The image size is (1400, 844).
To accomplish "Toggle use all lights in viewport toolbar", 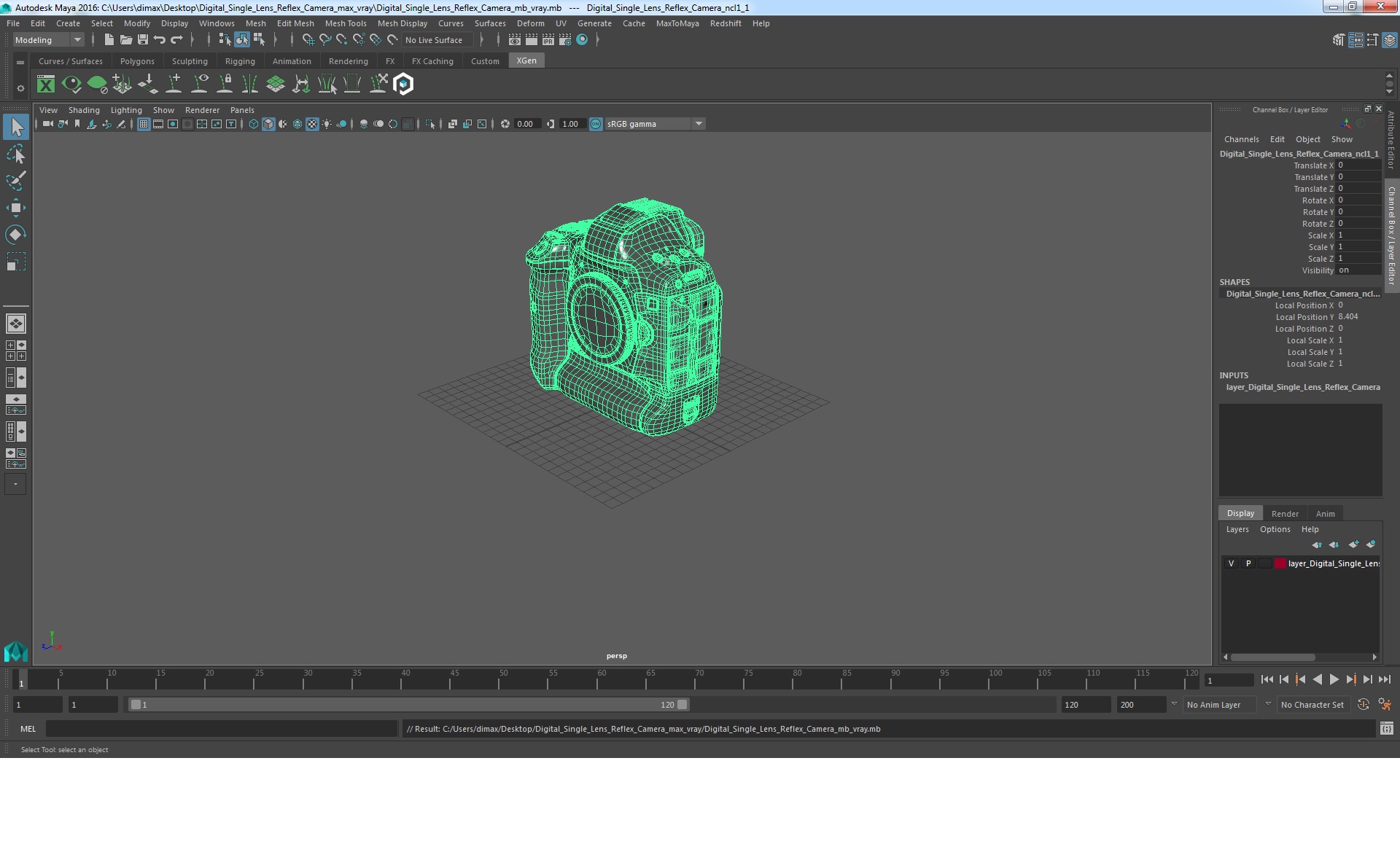I will click(x=327, y=124).
